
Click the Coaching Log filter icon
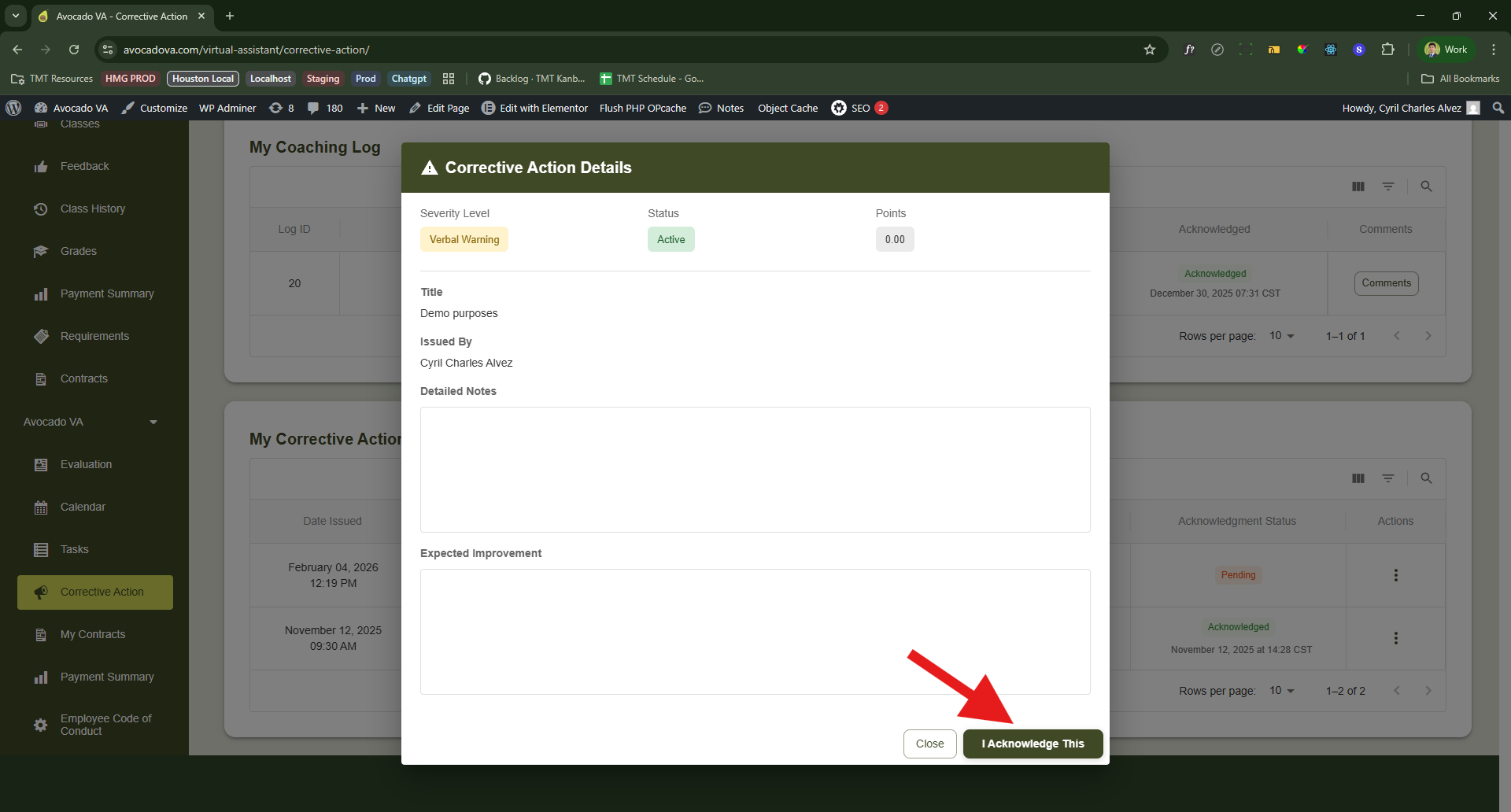[1388, 186]
